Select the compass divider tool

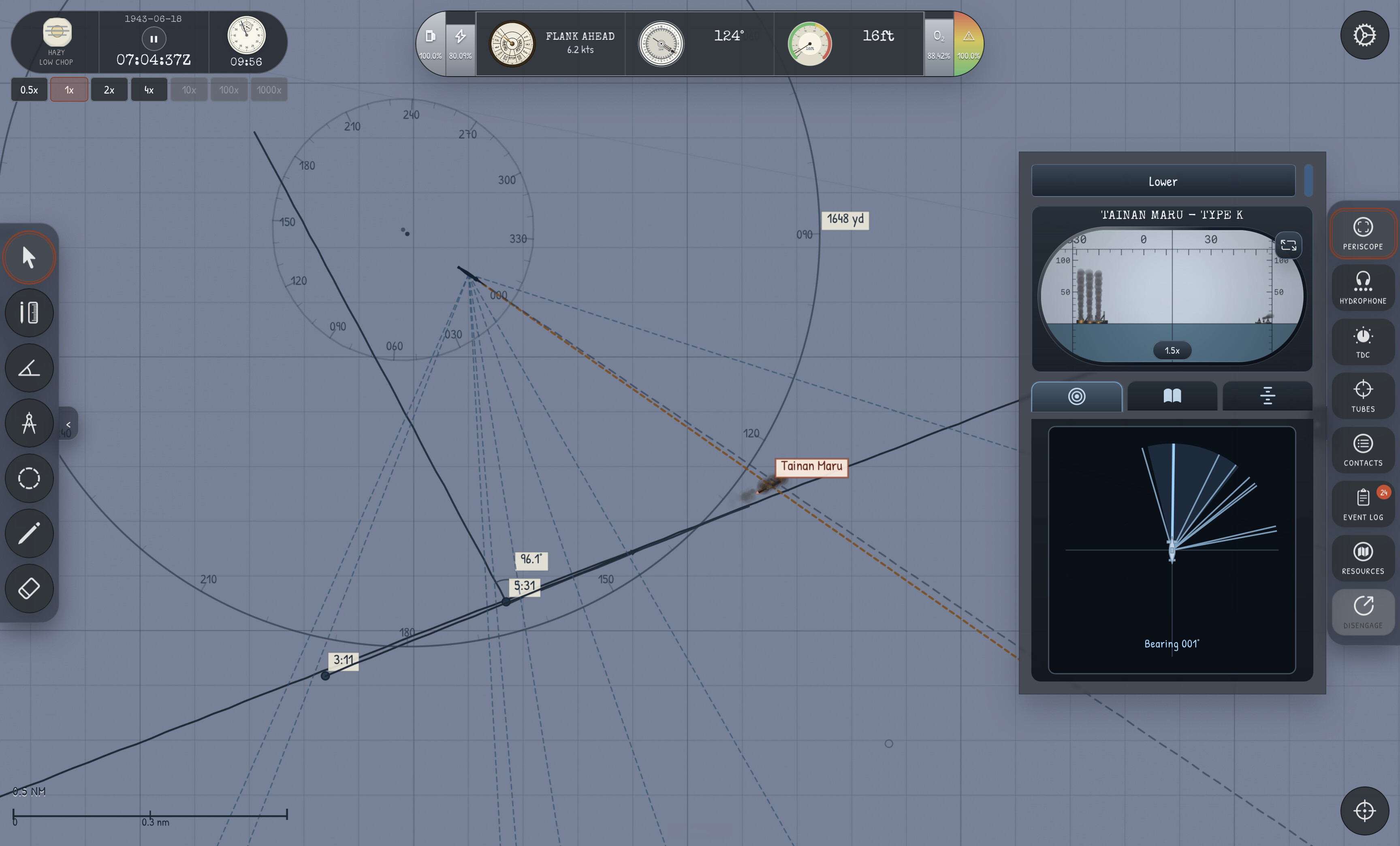(x=29, y=423)
